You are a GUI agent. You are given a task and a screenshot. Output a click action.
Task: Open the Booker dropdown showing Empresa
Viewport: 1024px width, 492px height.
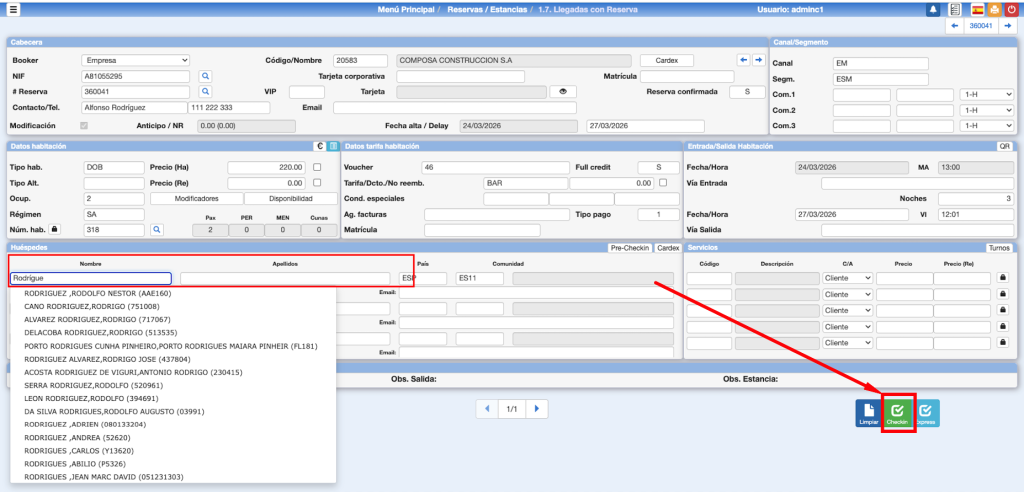tap(134, 60)
